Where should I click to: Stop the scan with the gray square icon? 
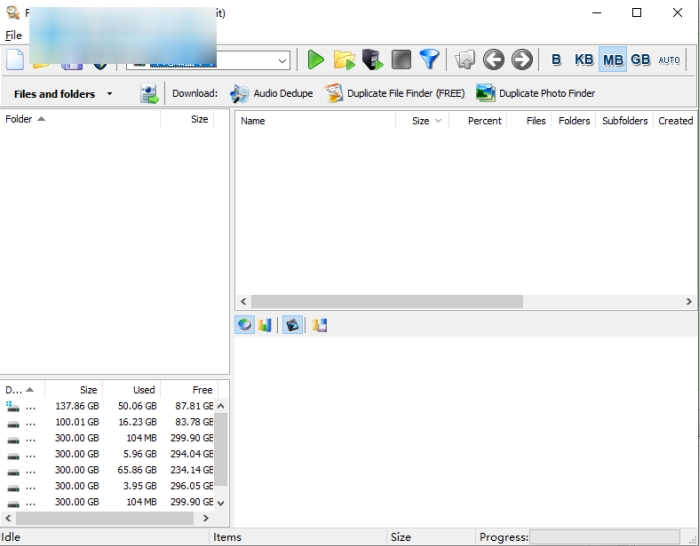pos(401,59)
